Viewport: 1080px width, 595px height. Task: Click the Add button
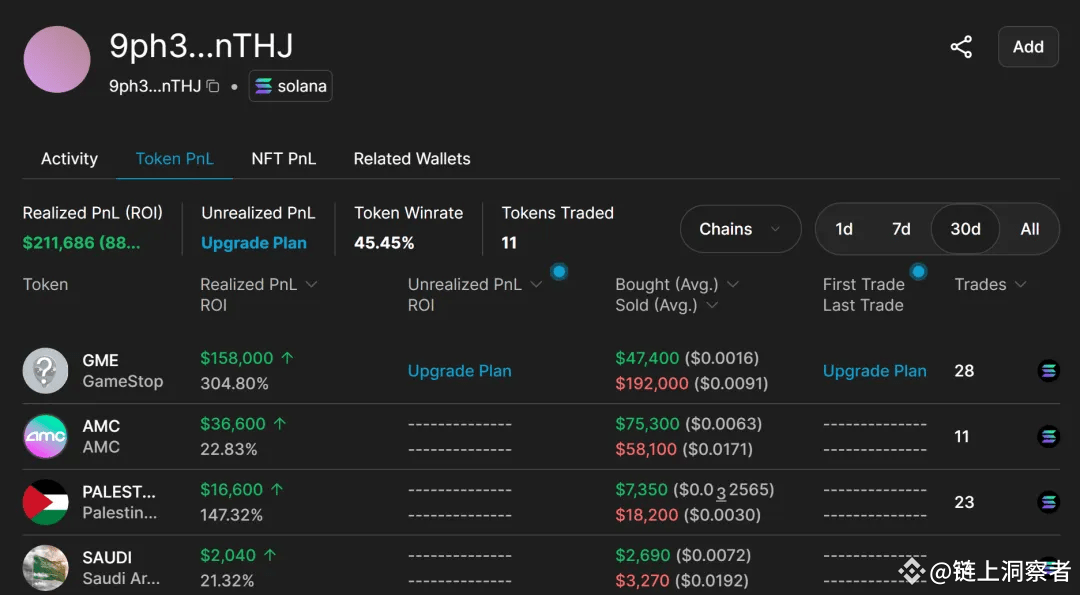pos(1028,47)
